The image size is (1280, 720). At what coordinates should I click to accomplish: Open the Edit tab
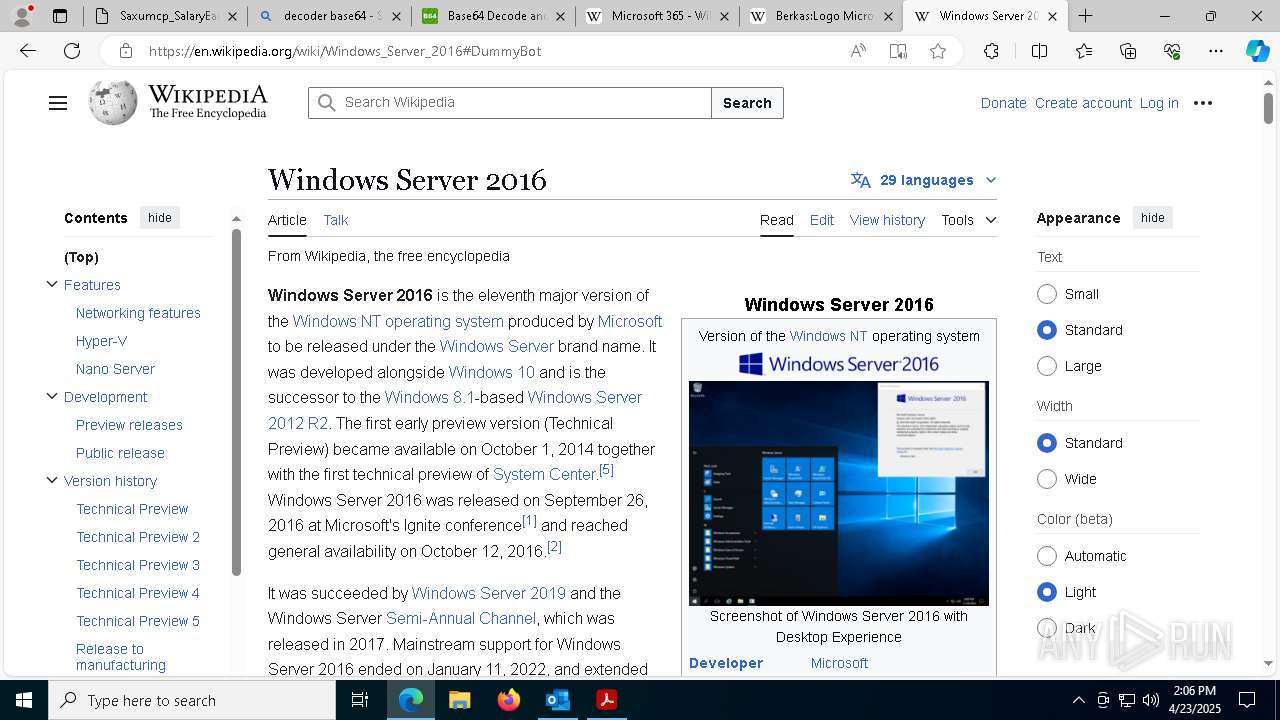click(x=822, y=220)
